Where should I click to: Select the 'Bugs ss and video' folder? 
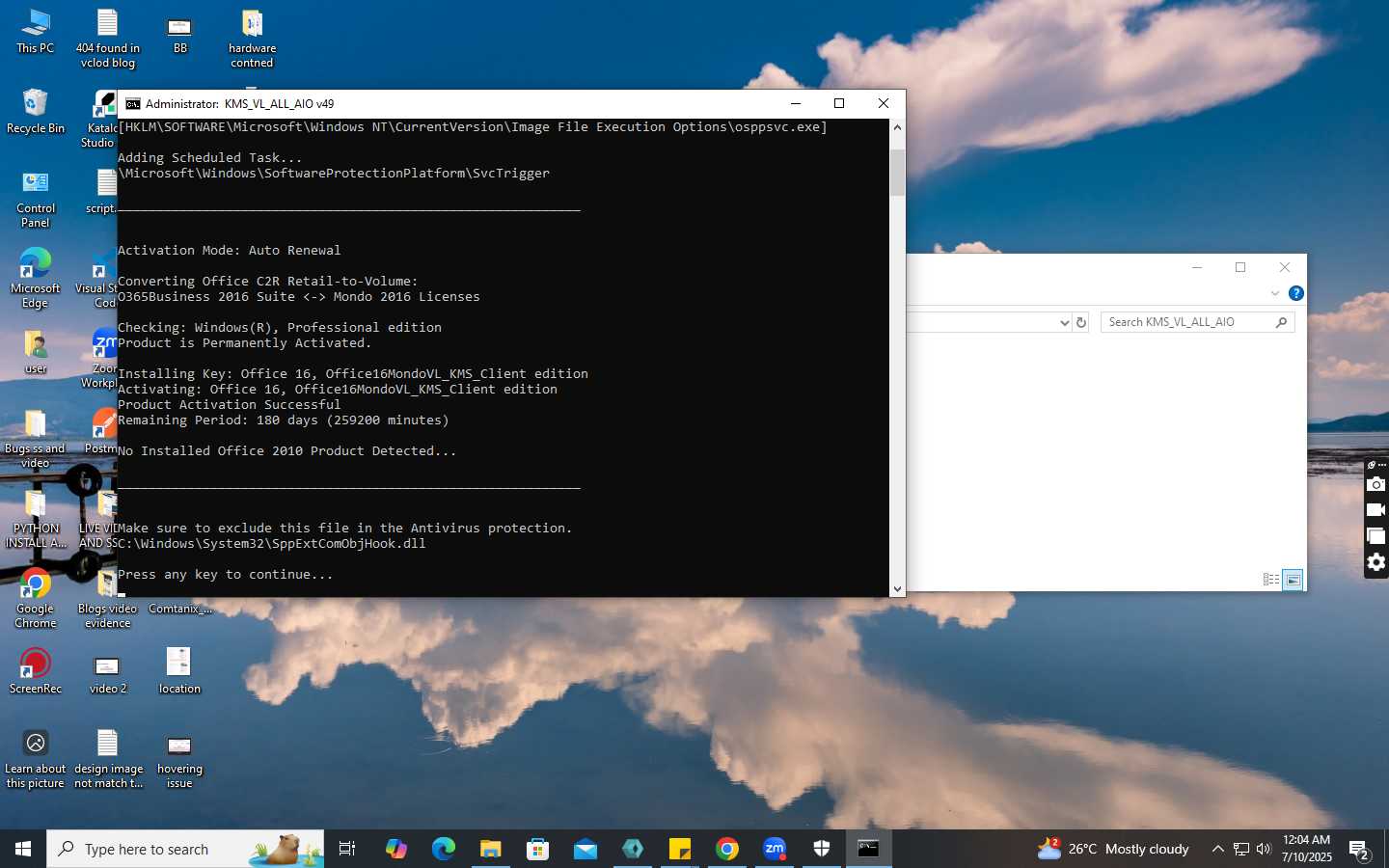(x=36, y=439)
